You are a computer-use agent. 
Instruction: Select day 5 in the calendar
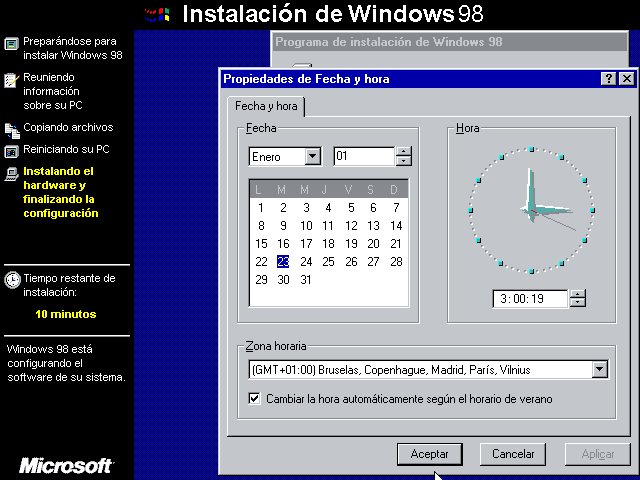click(351, 208)
